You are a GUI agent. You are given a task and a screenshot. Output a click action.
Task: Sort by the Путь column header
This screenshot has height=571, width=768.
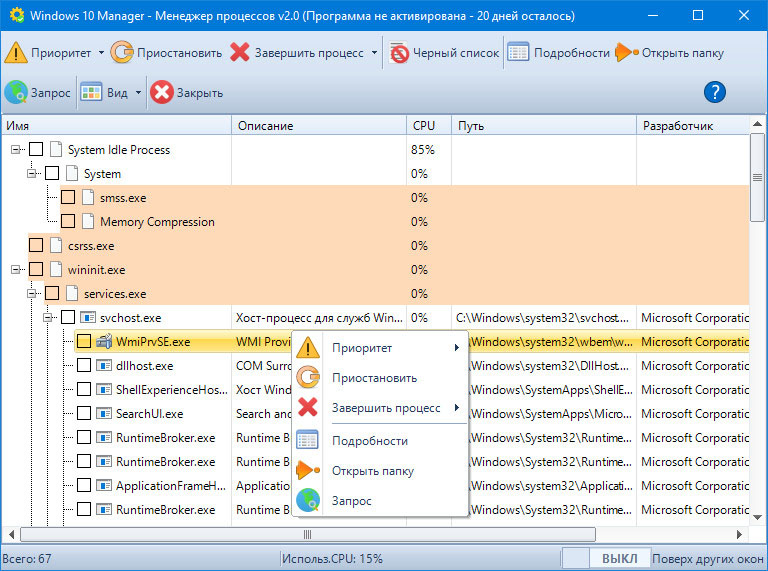pyautogui.click(x=544, y=125)
